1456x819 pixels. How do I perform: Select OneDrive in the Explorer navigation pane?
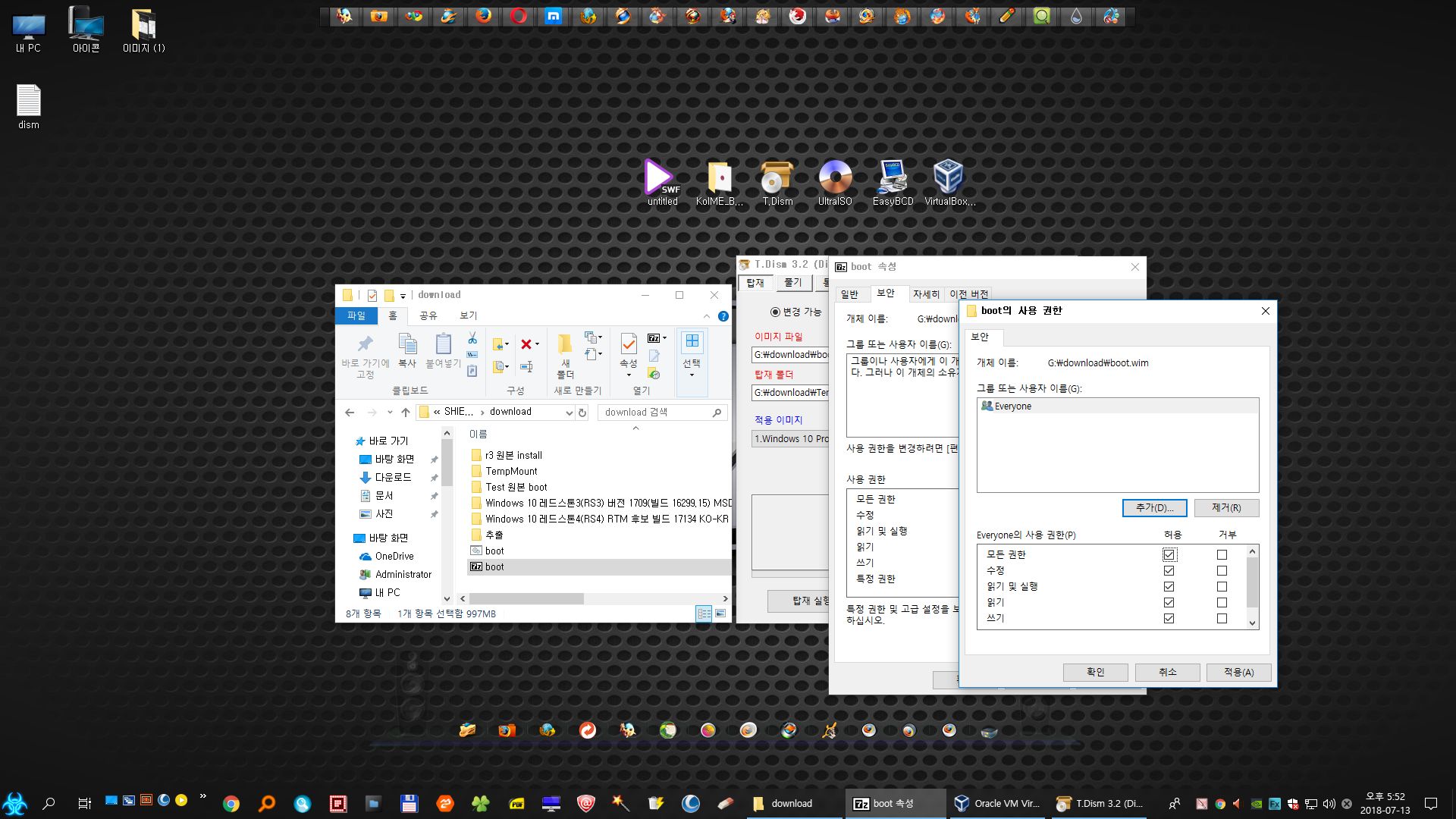394,557
